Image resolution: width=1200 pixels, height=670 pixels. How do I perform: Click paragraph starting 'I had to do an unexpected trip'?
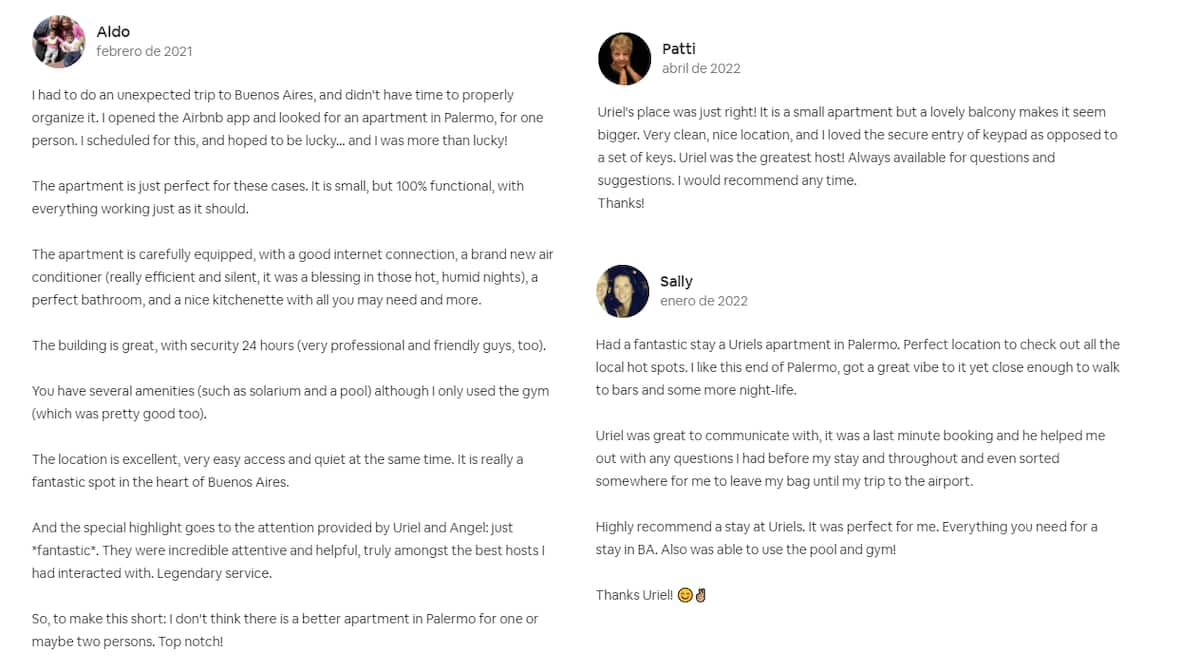pos(288,118)
